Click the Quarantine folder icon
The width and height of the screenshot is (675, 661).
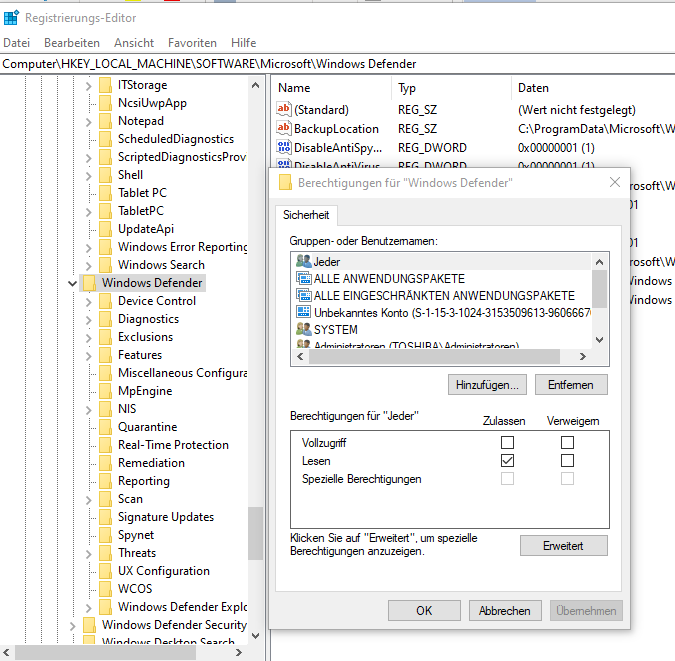click(x=105, y=427)
